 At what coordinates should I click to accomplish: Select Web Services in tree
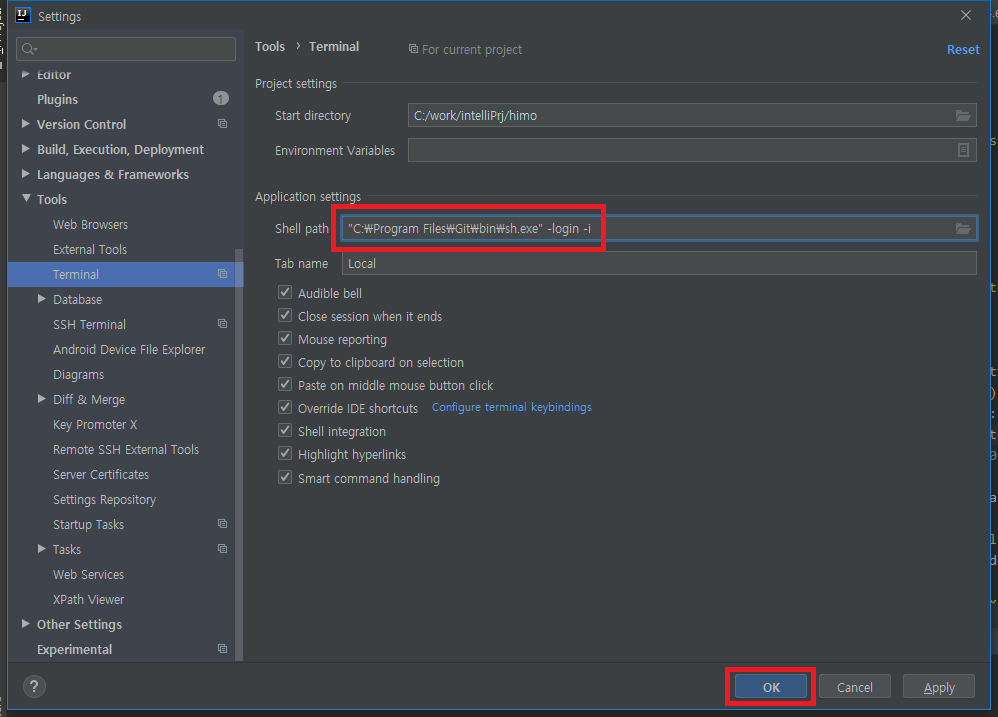coord(88,574)
